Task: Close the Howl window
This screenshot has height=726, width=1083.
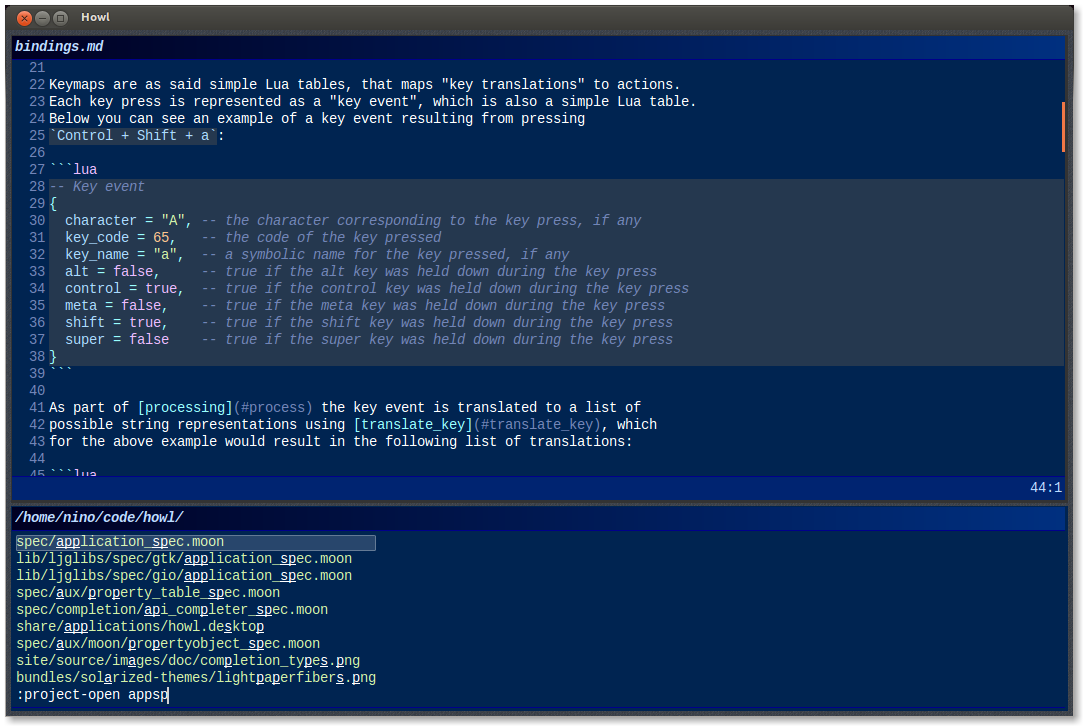Action: pos(24,18)
